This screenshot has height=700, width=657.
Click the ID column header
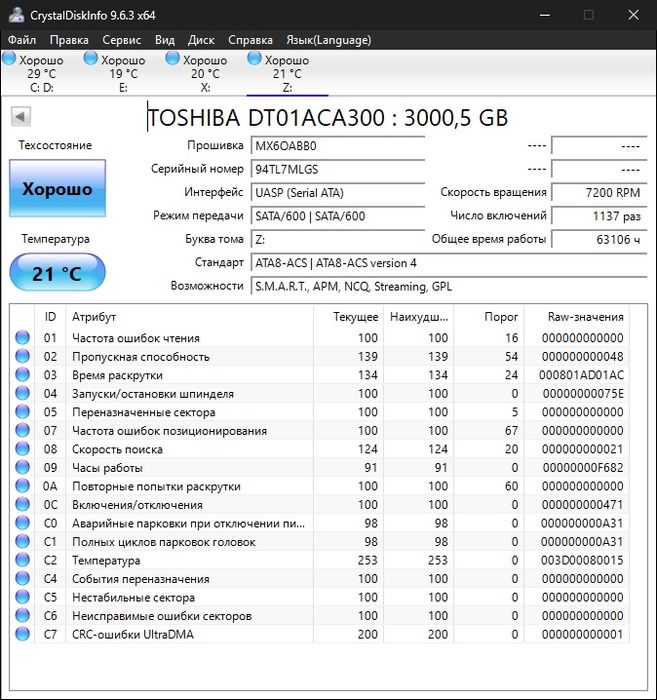coord(50,317)
